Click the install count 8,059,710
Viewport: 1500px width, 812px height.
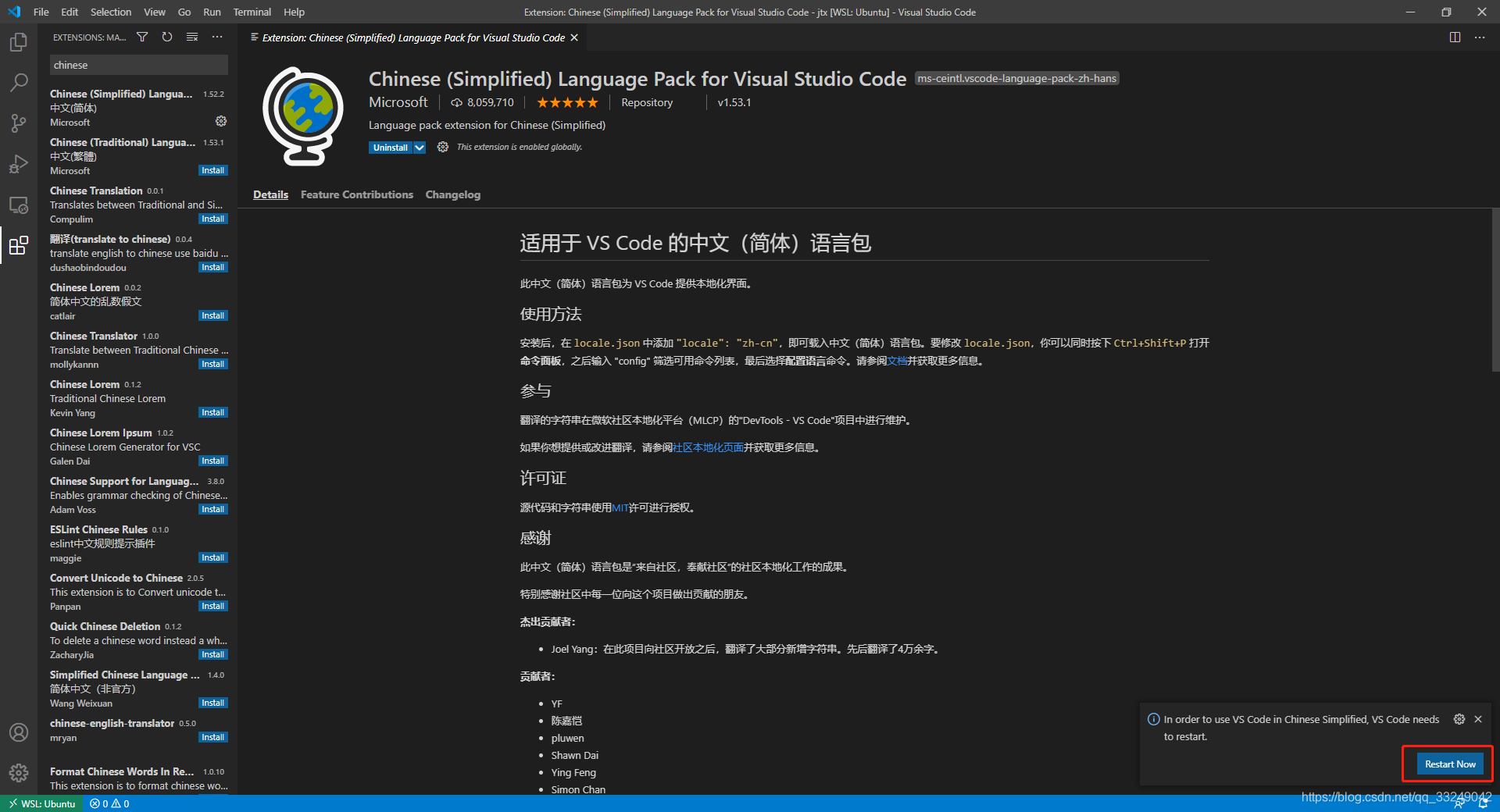482,102
